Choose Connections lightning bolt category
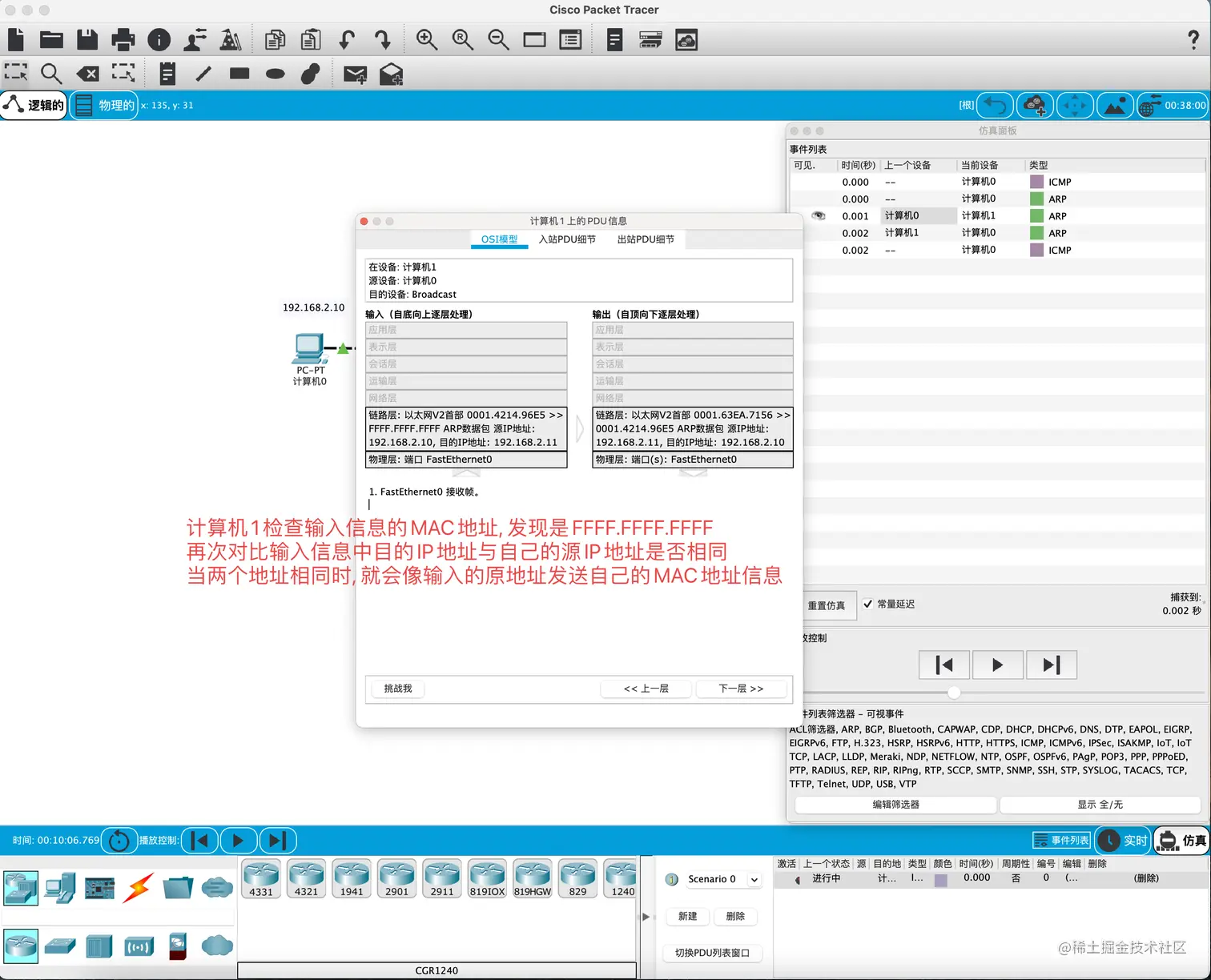Image resolution: width=1211 pixels, height=980 pixels. 139,888
